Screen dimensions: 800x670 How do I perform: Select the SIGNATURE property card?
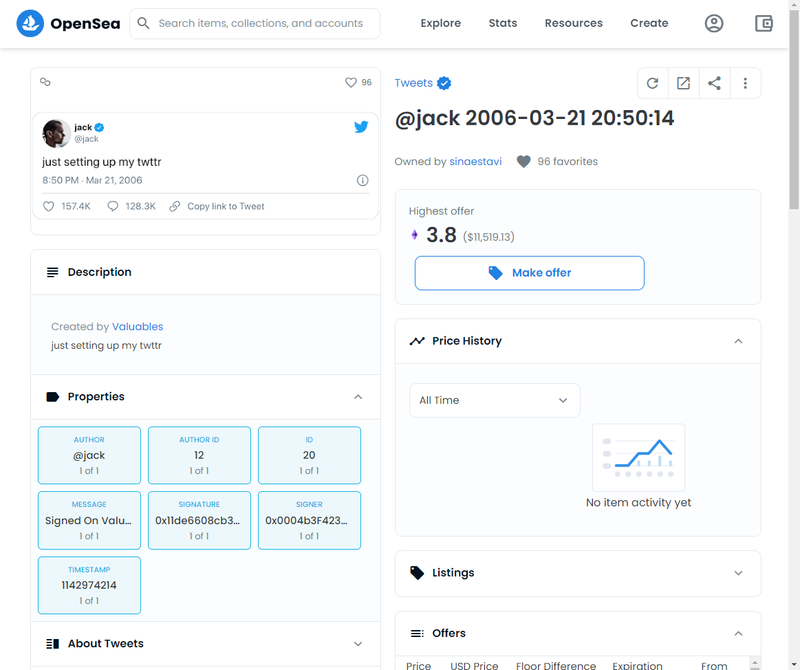[199, 520]
